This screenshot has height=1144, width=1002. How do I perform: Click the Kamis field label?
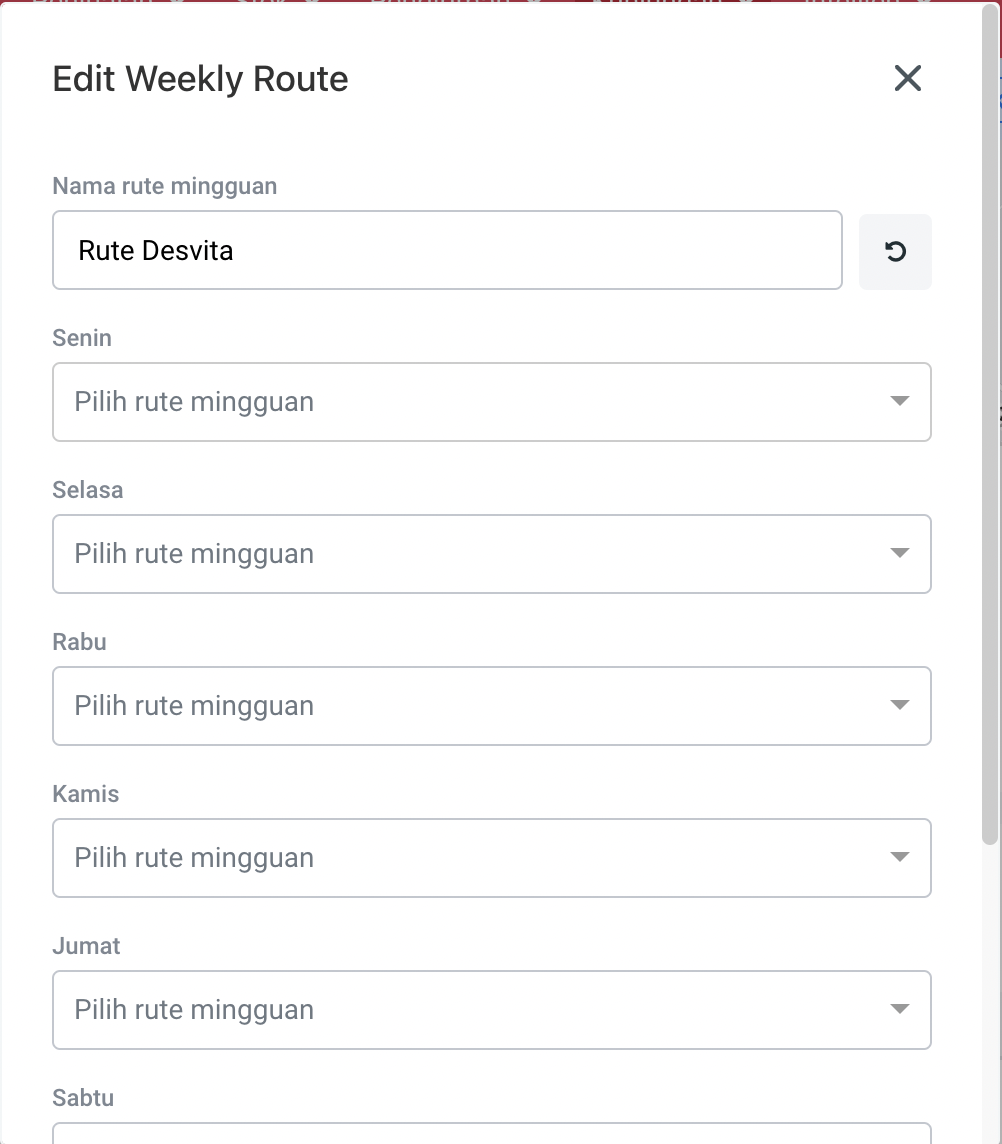coord(85,794)
